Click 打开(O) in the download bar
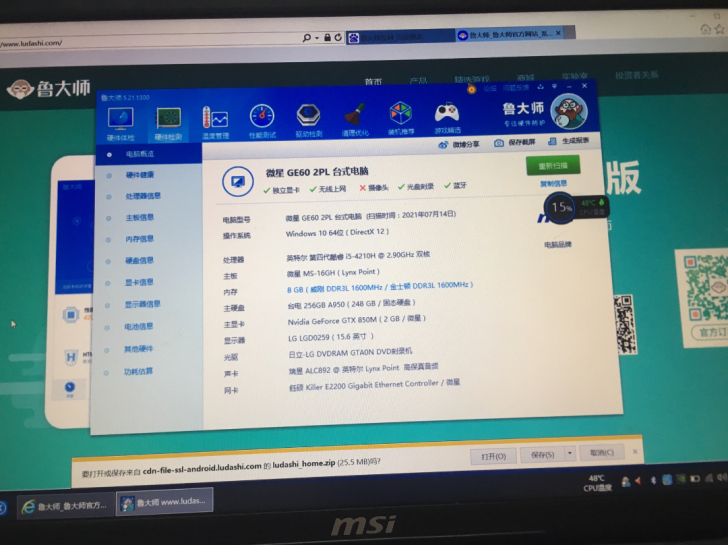This screenshot has width=728, height=545. [494, 456]
